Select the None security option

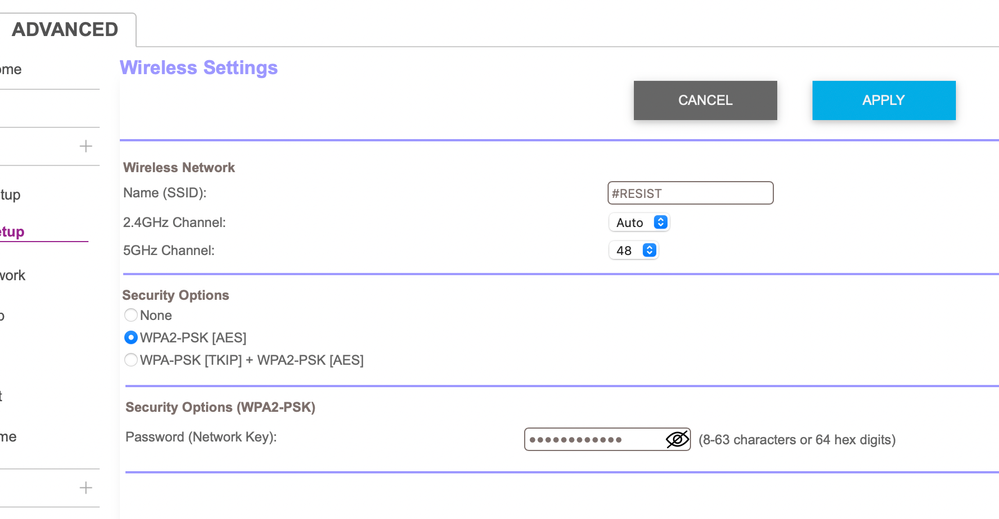coord(131,315)
